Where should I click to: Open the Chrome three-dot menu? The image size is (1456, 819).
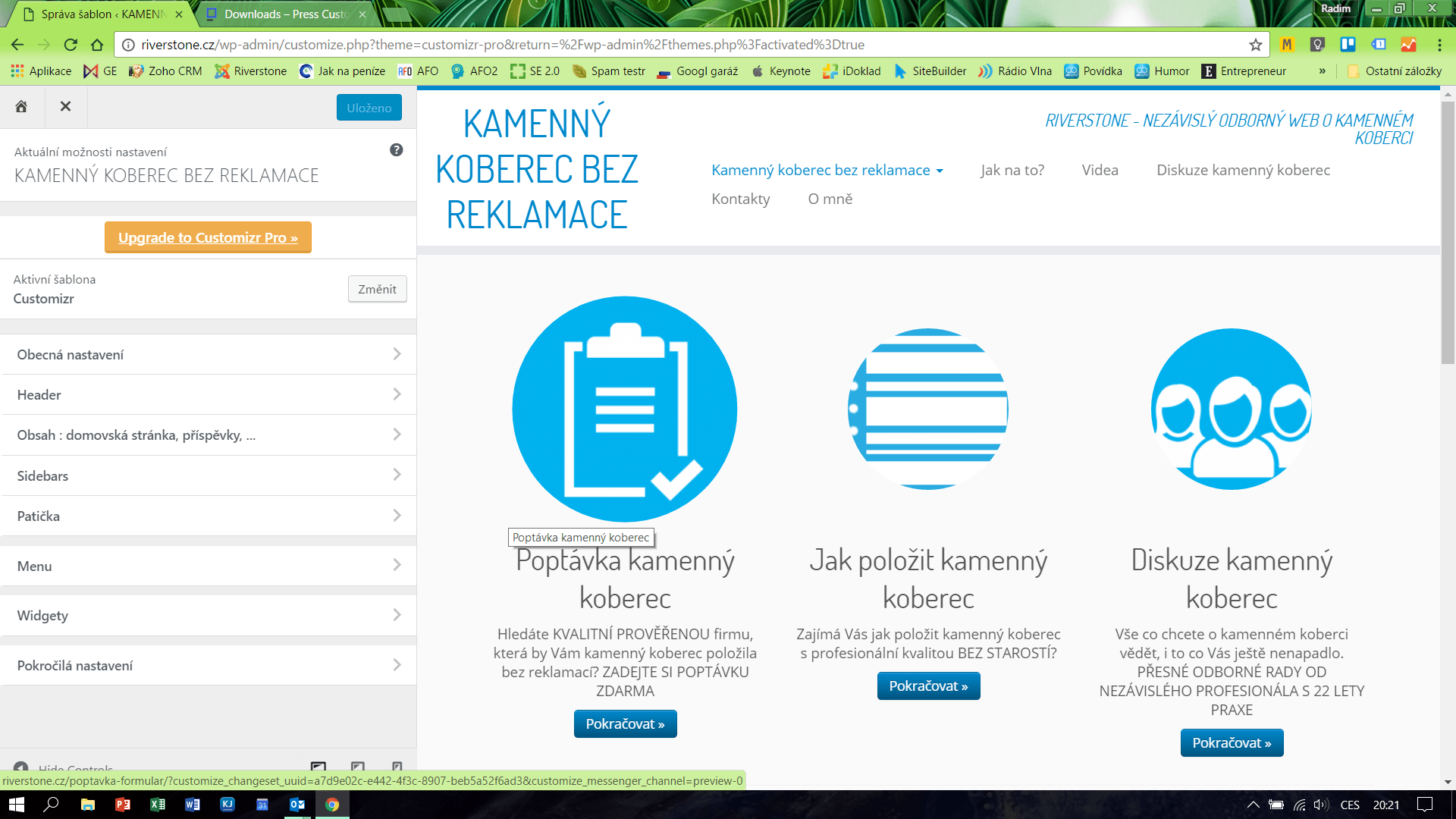click(1439, 45)
